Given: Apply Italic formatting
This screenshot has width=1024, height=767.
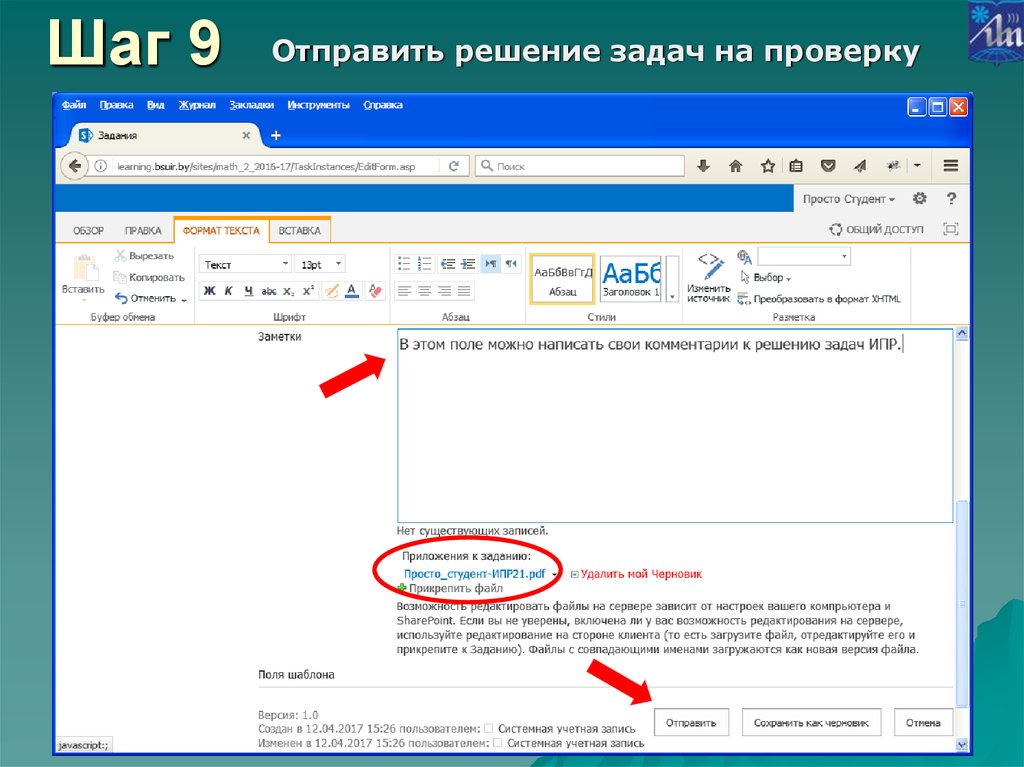Looking at the screenshot, I should pos(228,290).
